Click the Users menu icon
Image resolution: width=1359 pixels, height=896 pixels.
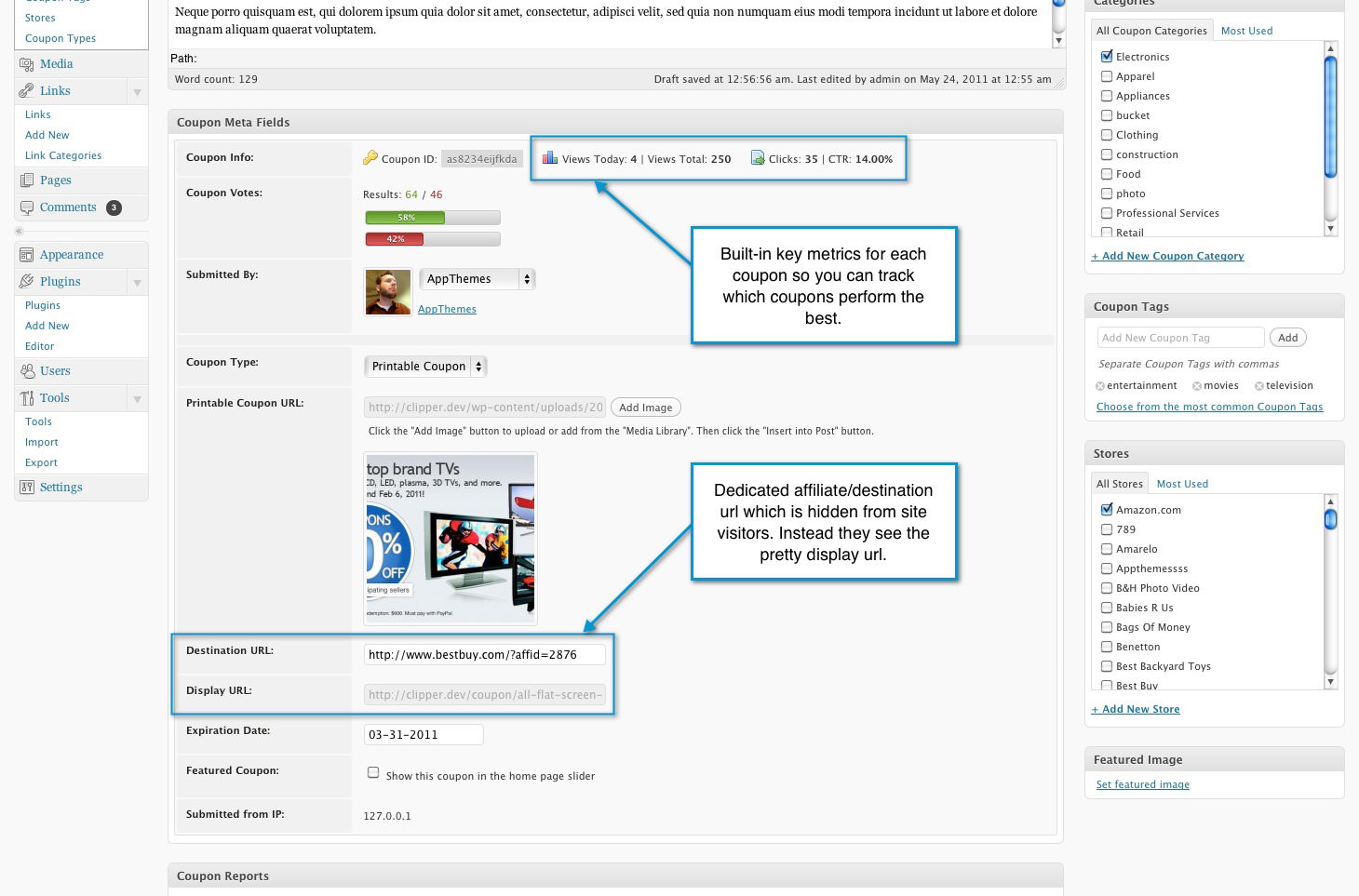[x=27, y=371]
